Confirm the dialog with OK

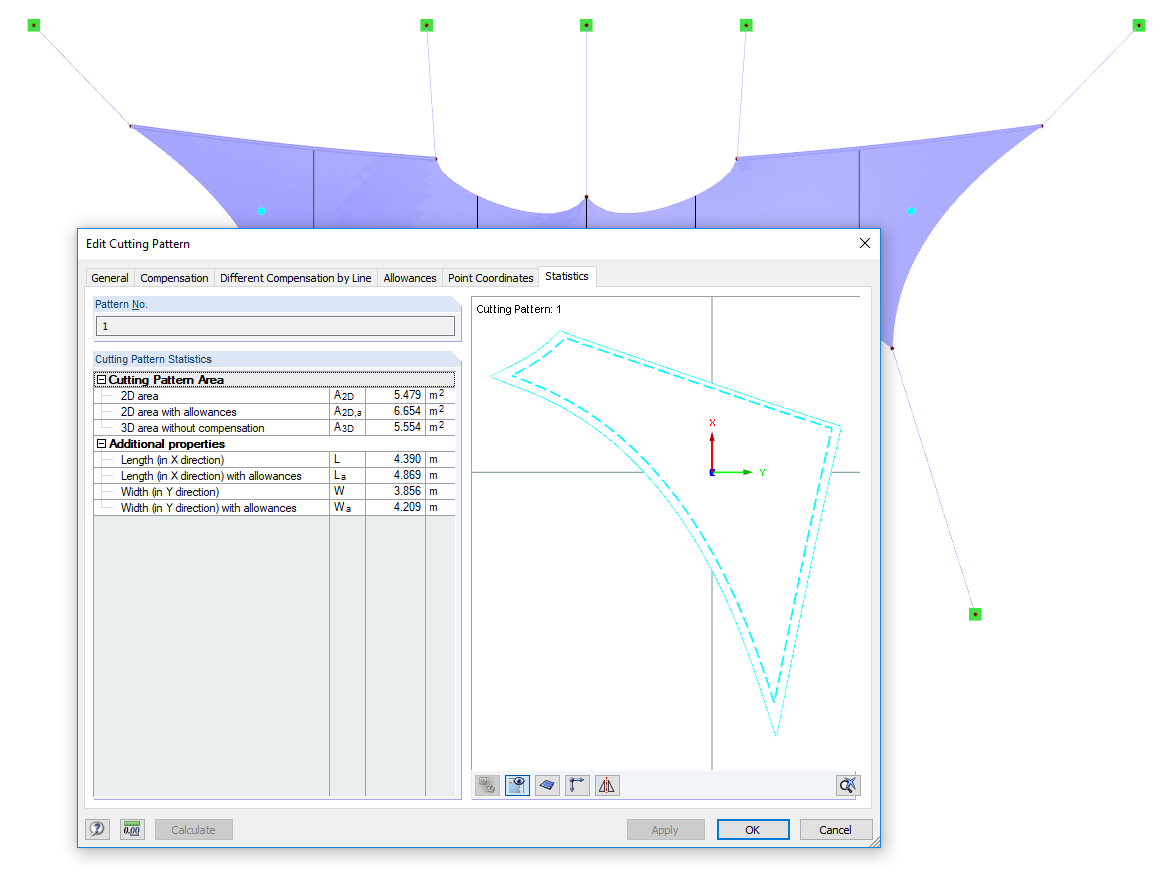pos(752,829)
